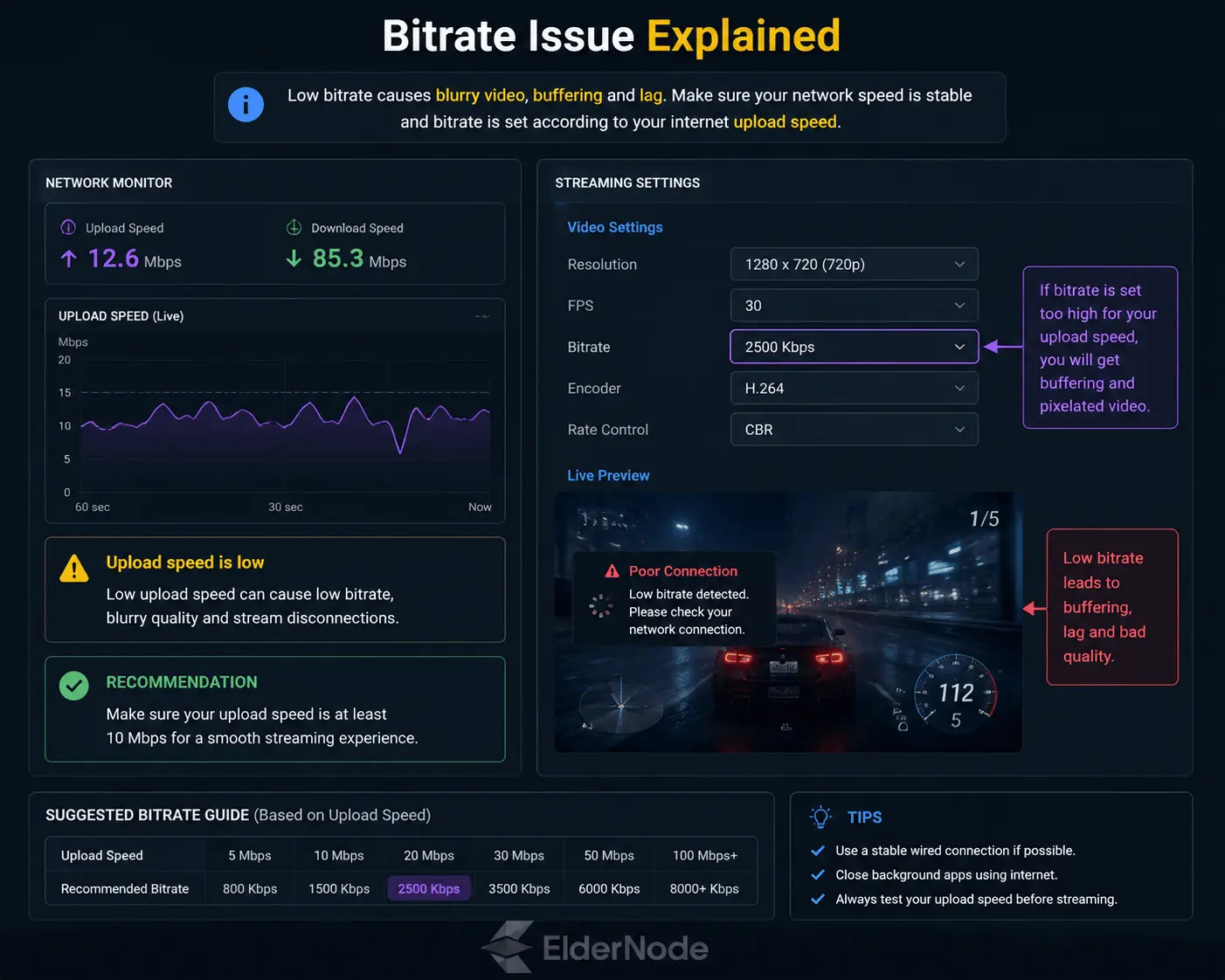Click the Streaming Settings panel title
This screenshot has height=980, width=1225.
[627, 183]
